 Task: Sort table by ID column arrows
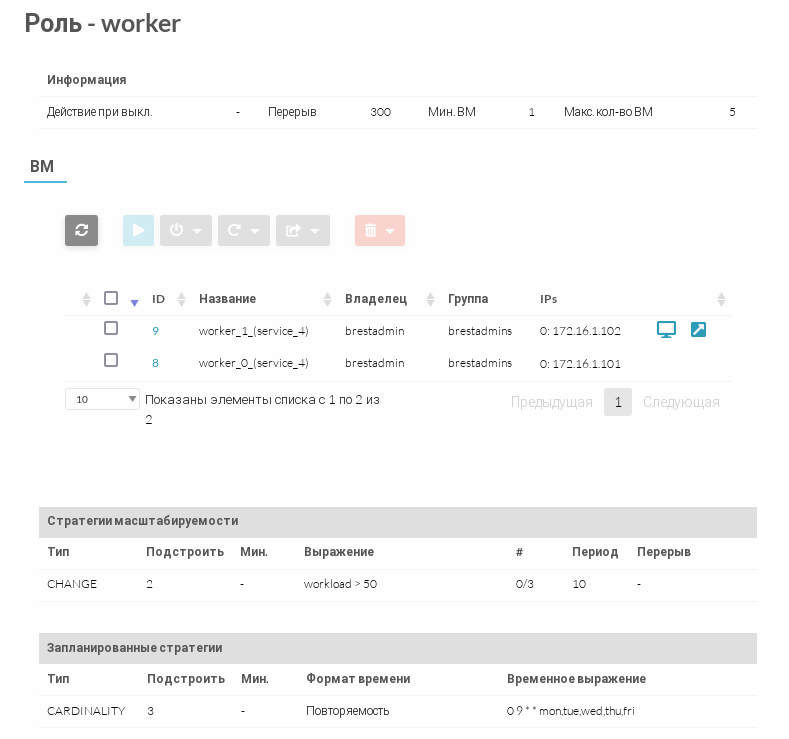point(181,299)
